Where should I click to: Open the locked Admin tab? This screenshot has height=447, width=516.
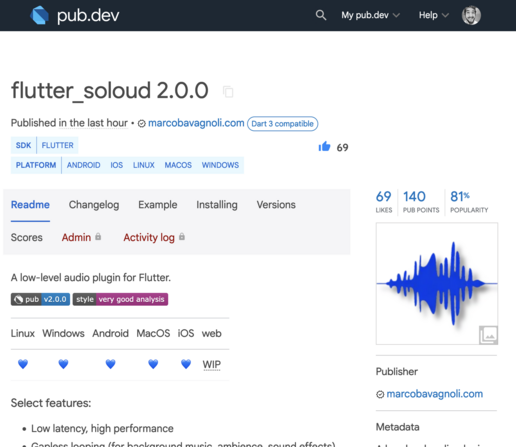coord(81,237)
